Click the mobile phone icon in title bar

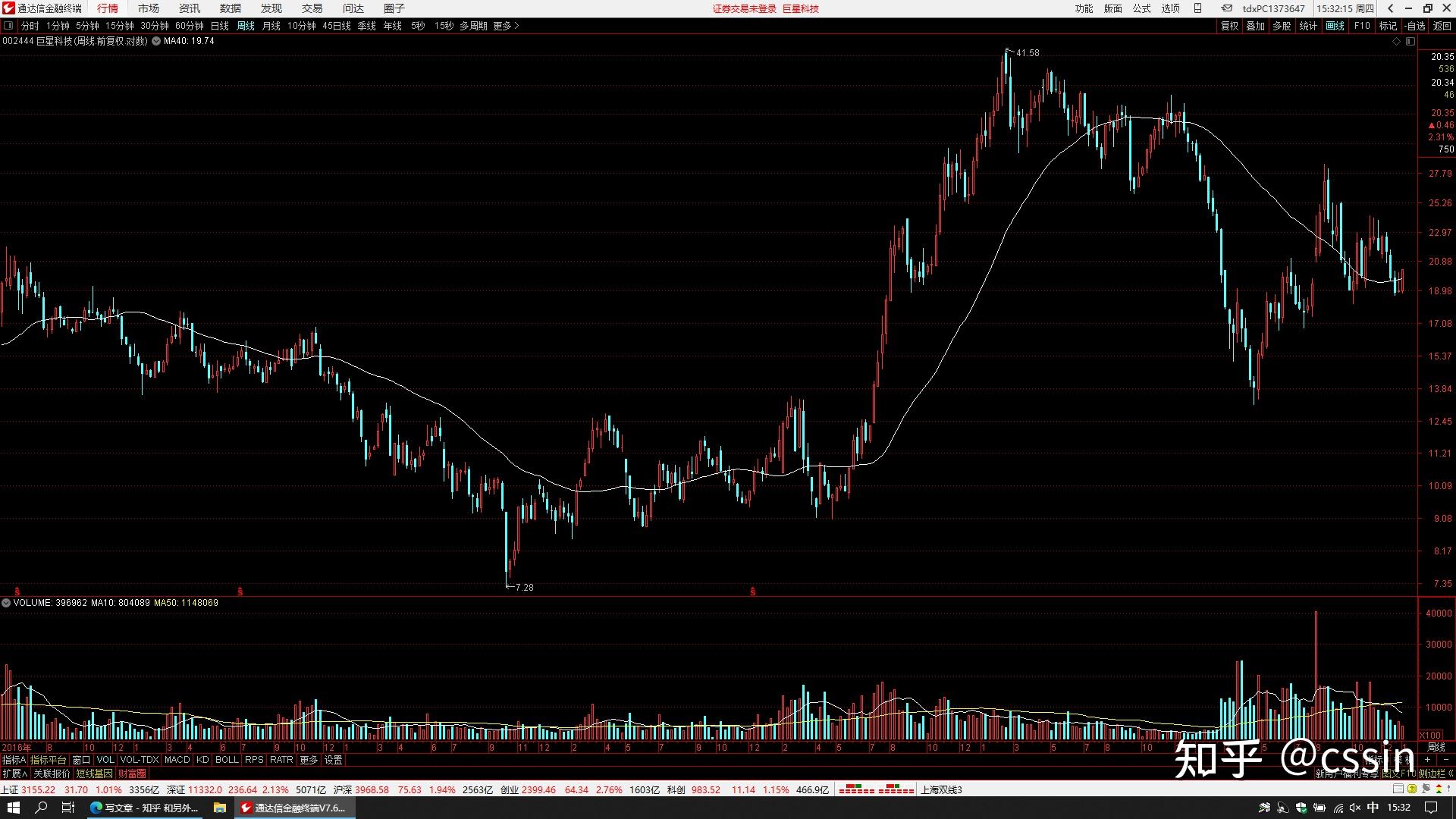pos(1198,8)
